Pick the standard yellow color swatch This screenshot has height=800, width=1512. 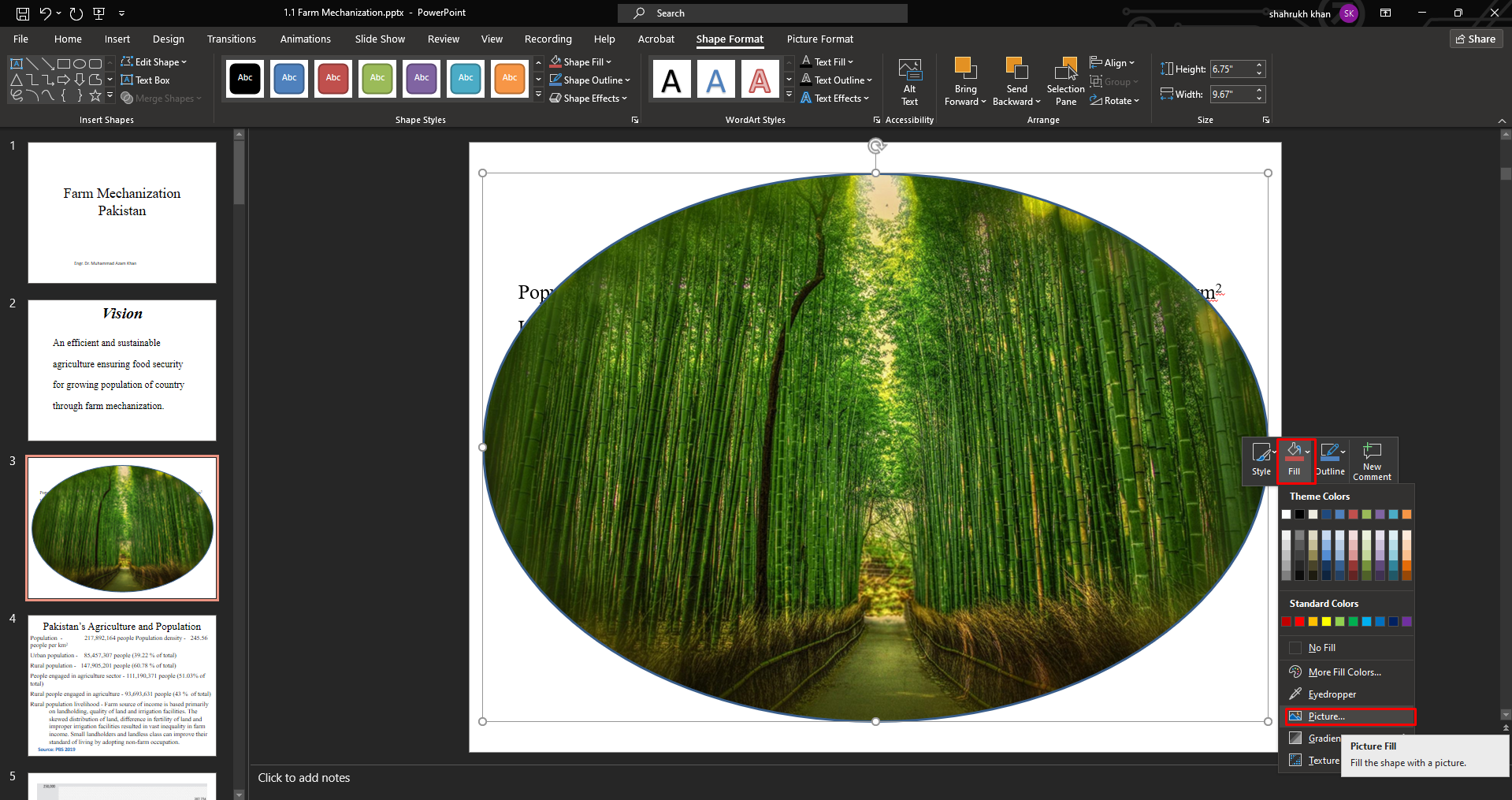point(1326,622)
